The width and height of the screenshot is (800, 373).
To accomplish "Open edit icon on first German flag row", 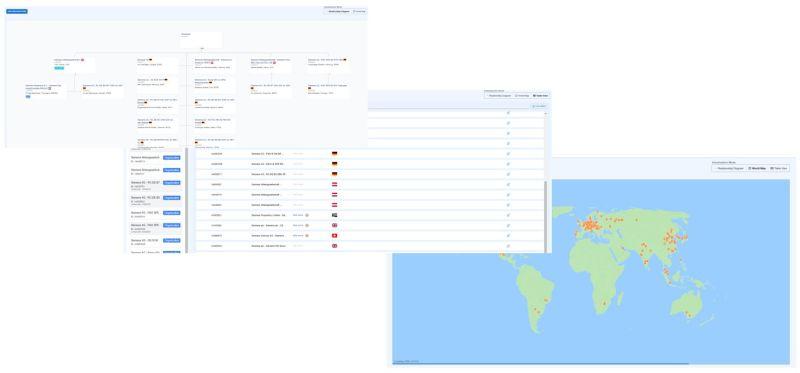I will [508, 154].
